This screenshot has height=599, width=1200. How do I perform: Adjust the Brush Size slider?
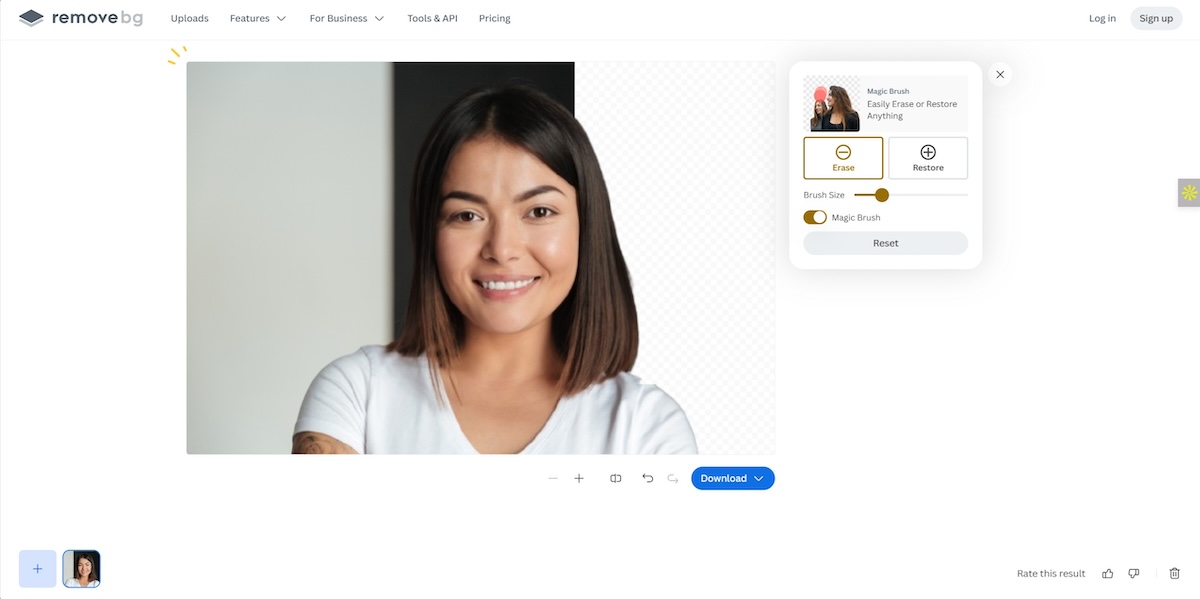pyautogui.click(x=881, y=195)
